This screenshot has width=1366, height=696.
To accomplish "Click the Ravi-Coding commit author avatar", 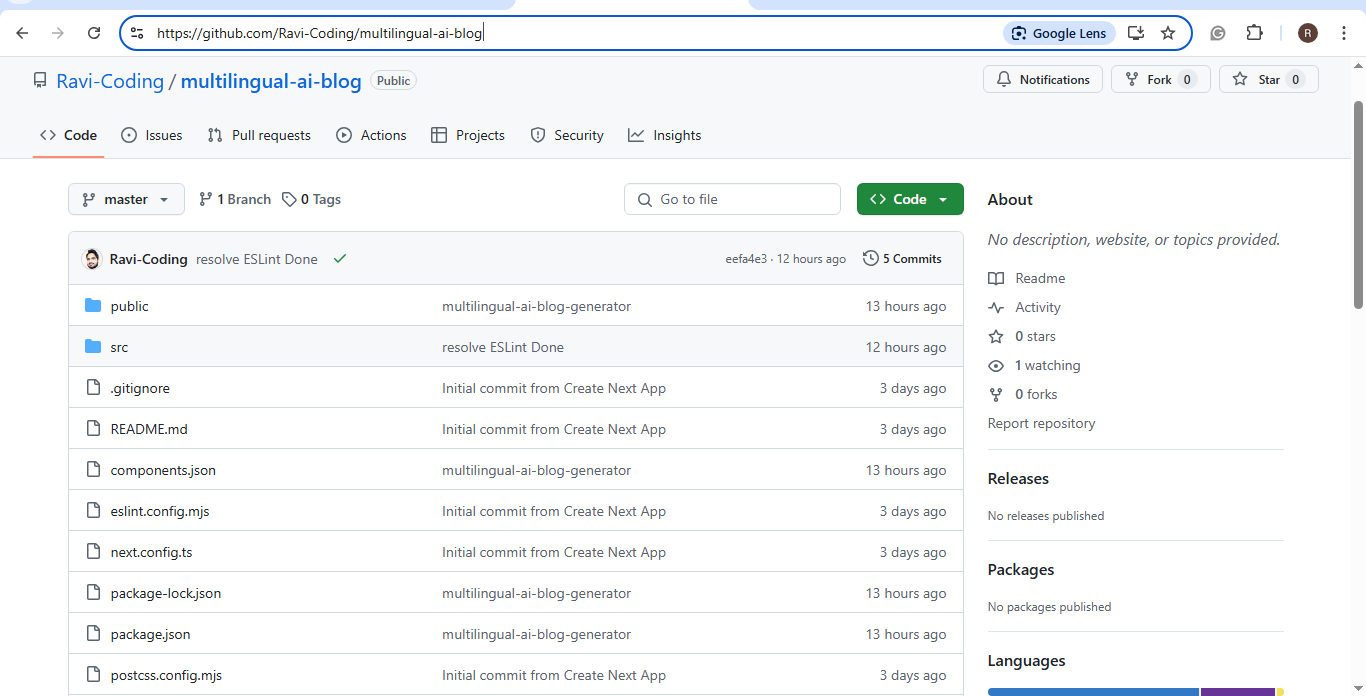I will (92, 259).
